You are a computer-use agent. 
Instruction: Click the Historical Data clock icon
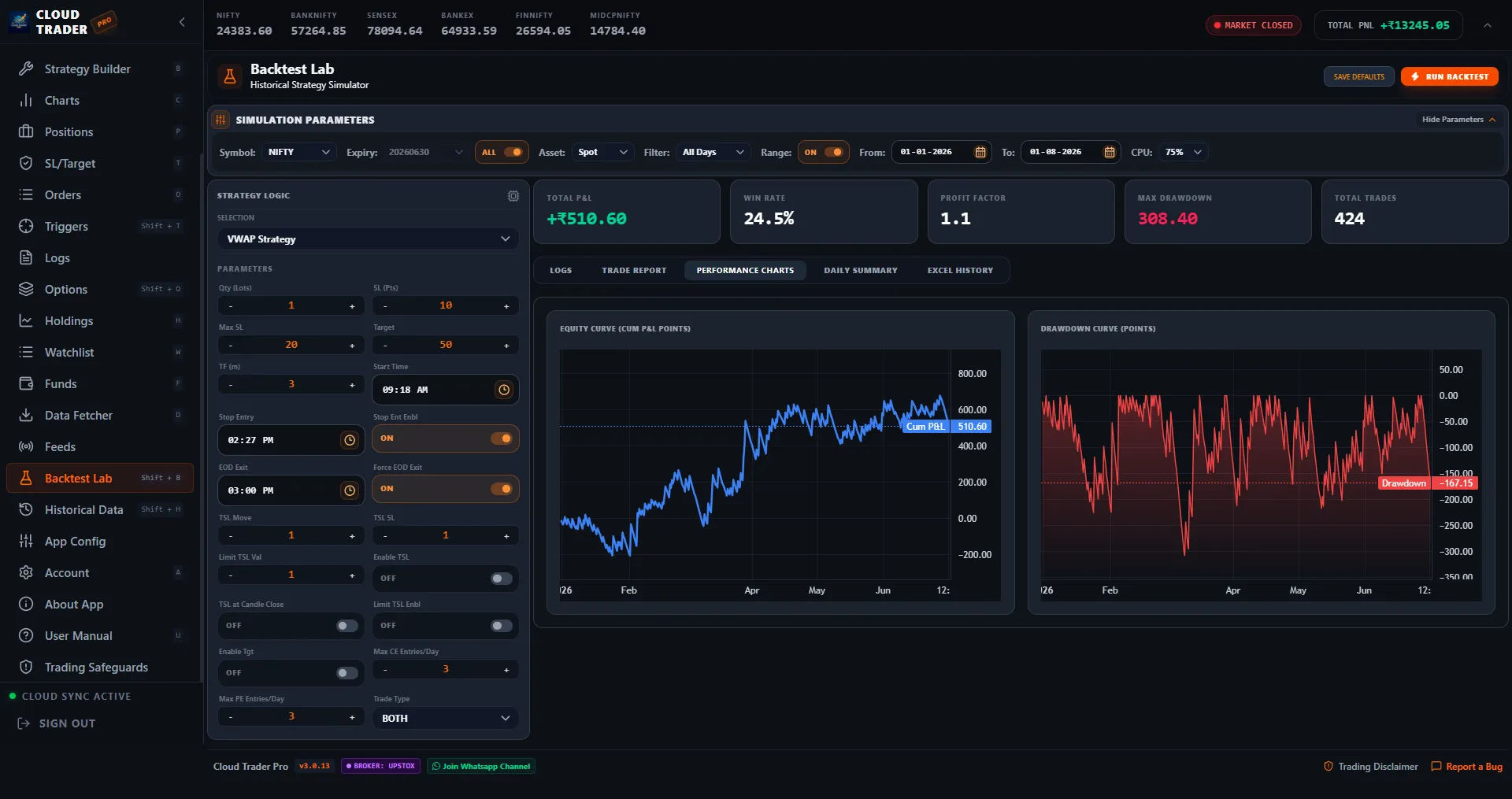click(26, 509)
